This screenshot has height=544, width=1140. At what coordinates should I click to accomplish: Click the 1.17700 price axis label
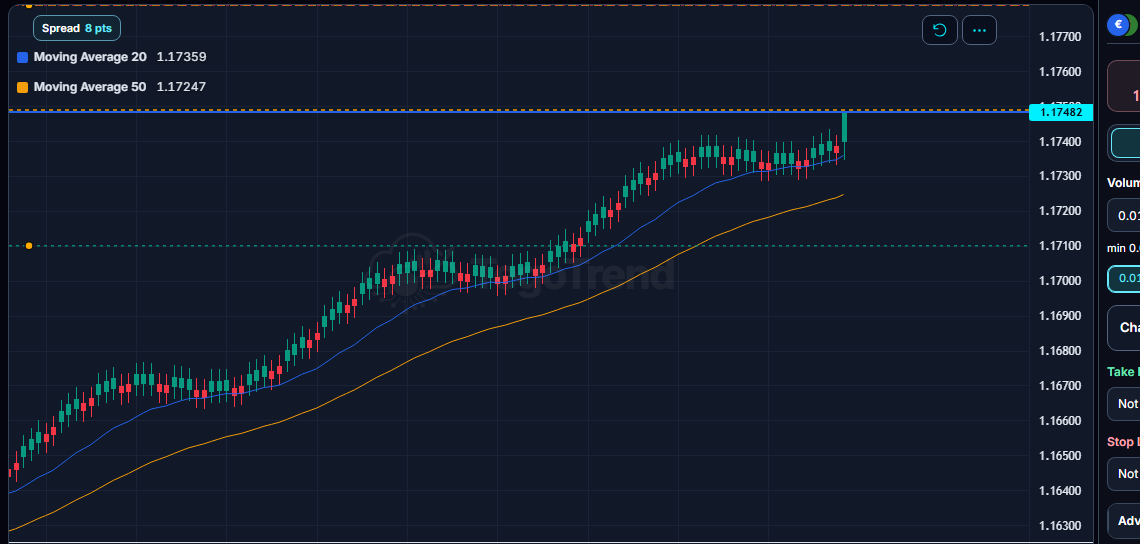(1061, 37)
